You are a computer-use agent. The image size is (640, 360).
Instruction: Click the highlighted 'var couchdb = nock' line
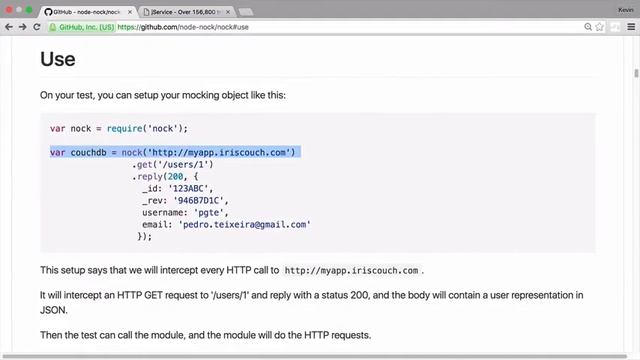point(175,152)
